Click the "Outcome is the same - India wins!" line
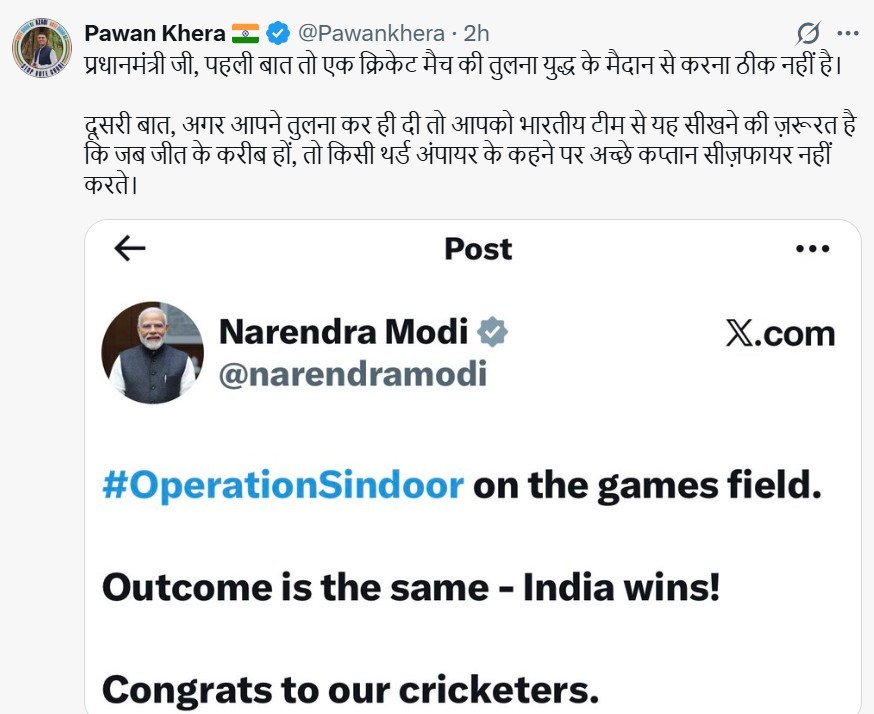 click(x=411, y=587)
